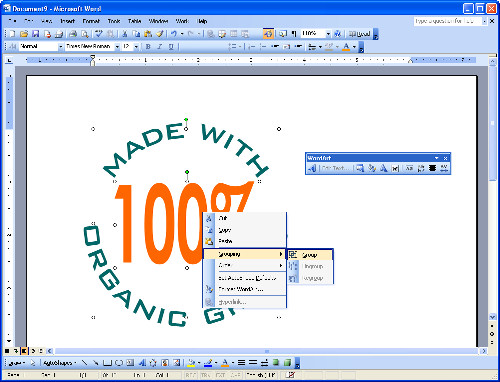Click the Open folder icon

pyautogui.click(x=24, y=34)
